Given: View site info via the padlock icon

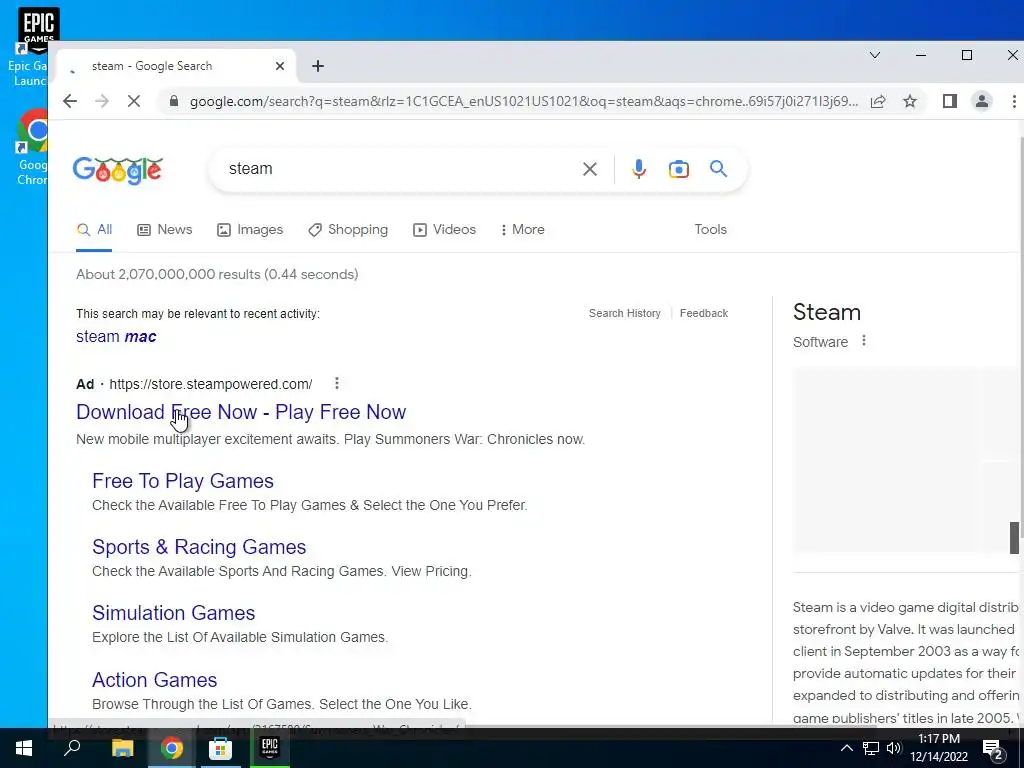Looking at the screenshot, I should [x=174, y=101].
